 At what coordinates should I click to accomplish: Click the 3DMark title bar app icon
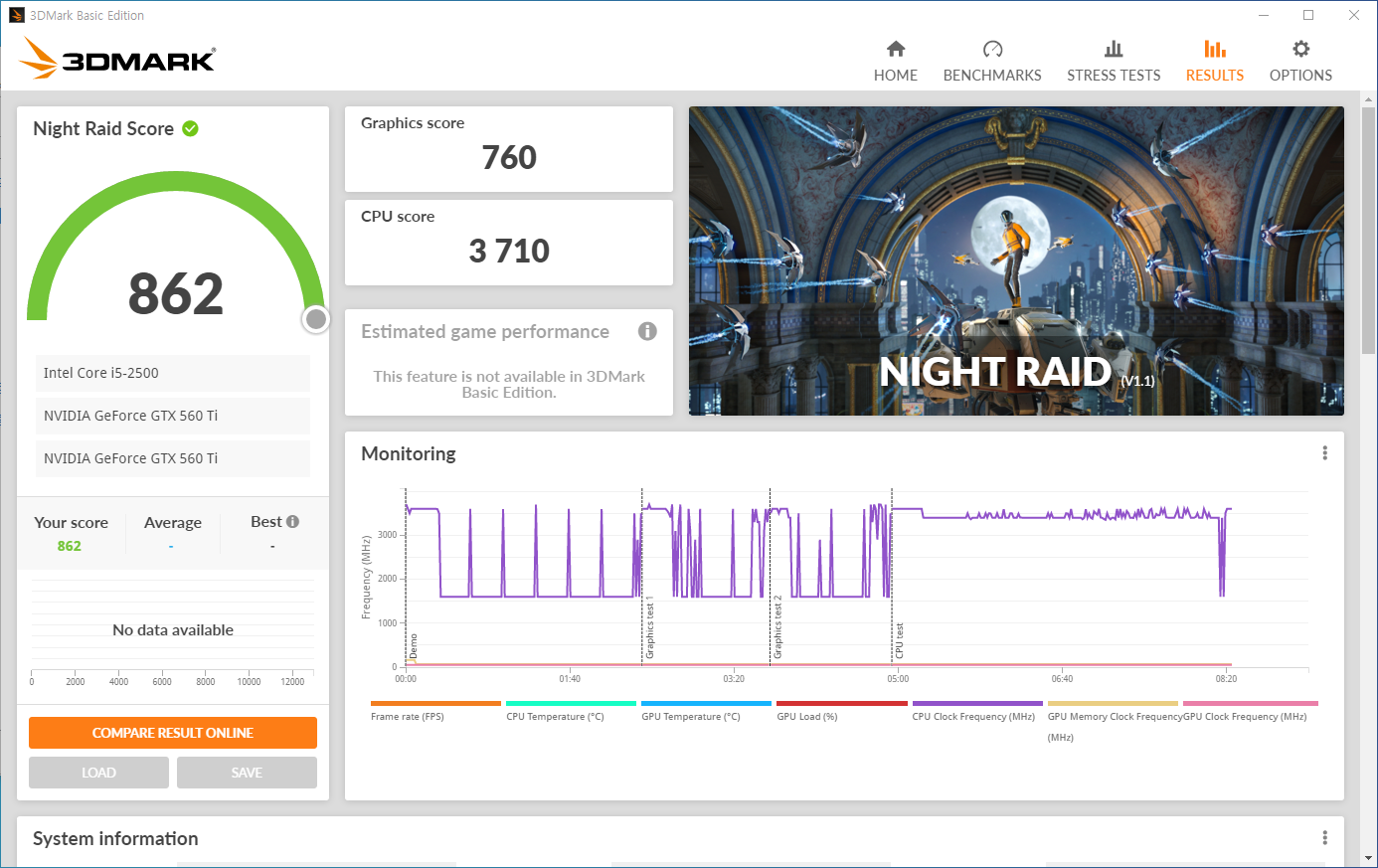pyautogui.click(x=16, y=15)
